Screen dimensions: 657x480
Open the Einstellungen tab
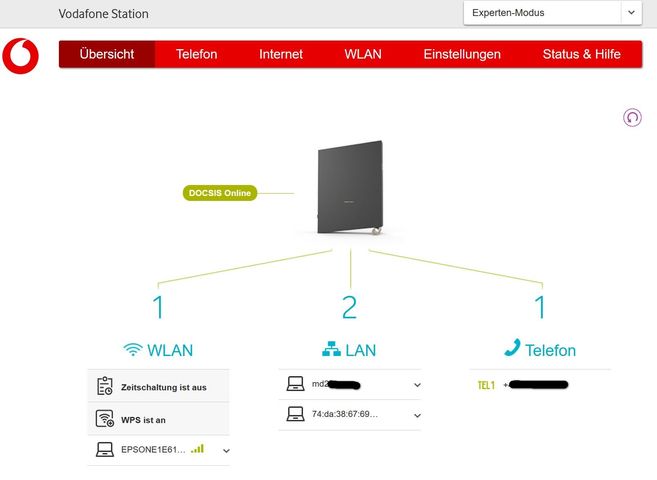pyautogui.click(x=462, y=54)
